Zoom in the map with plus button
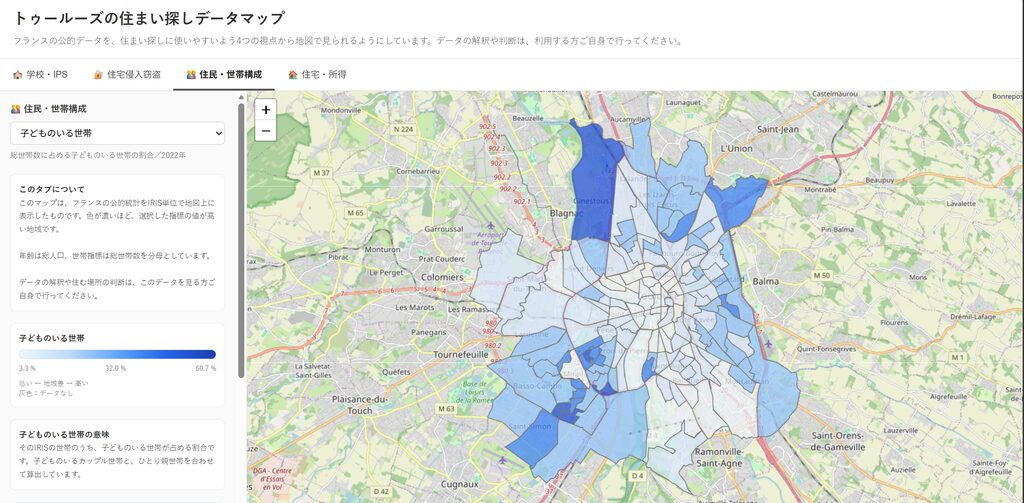Viewport: 1024px width, 503px height. pos(266,110)
